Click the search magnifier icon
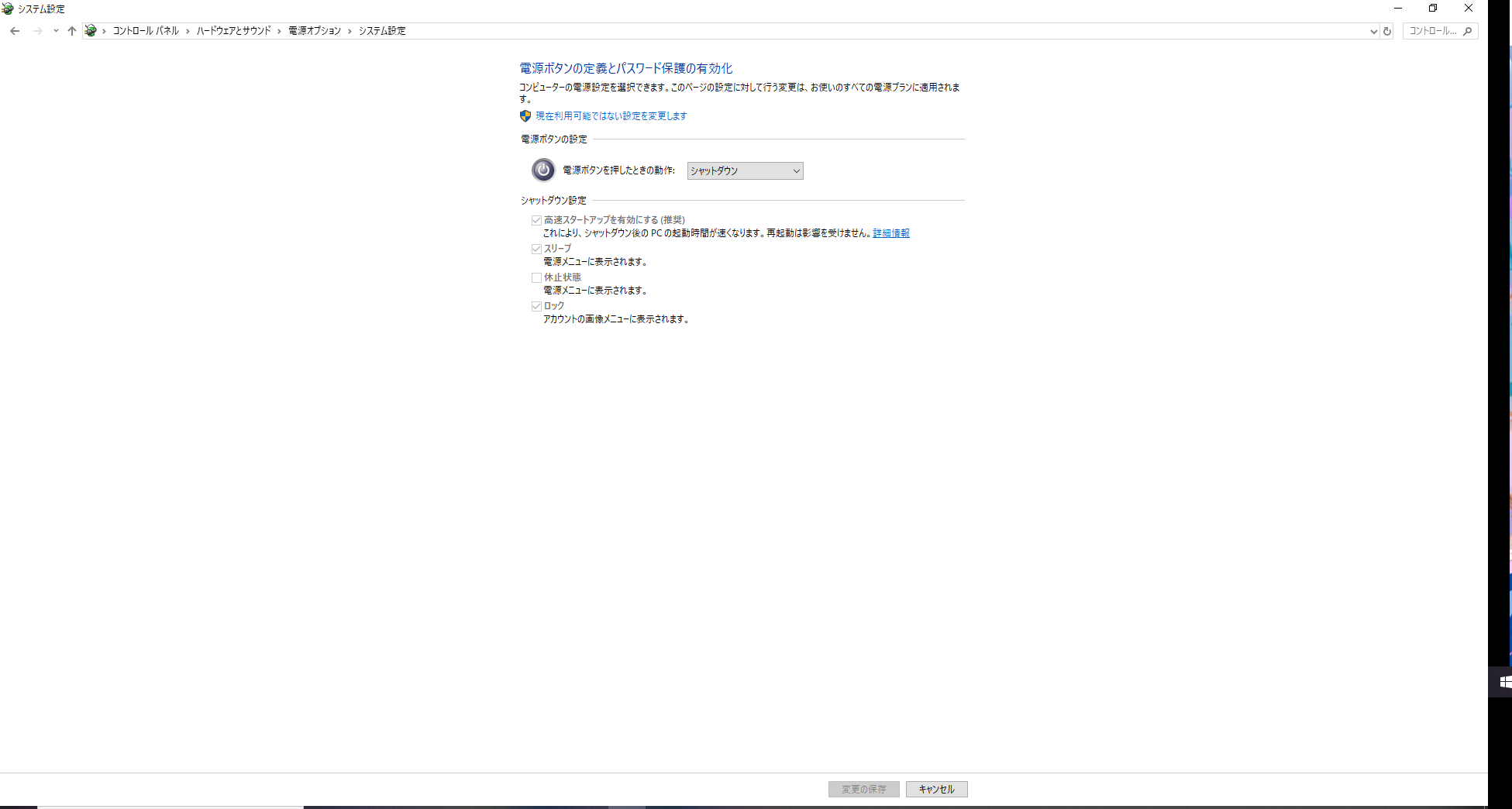Screen dimensions: 1512x809 1467,31
